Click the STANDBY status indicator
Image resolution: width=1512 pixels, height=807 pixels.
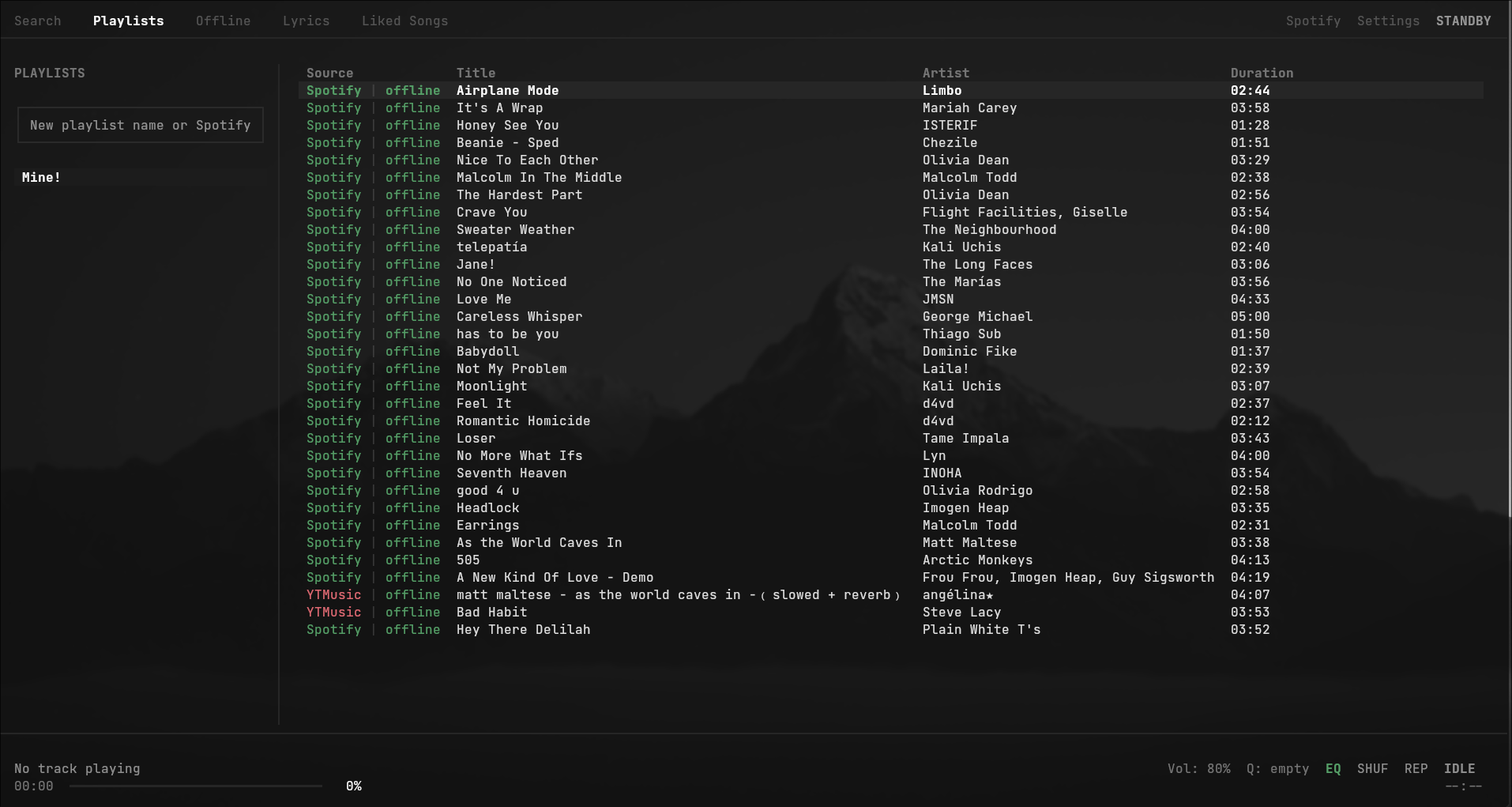tap(1463, 21)
